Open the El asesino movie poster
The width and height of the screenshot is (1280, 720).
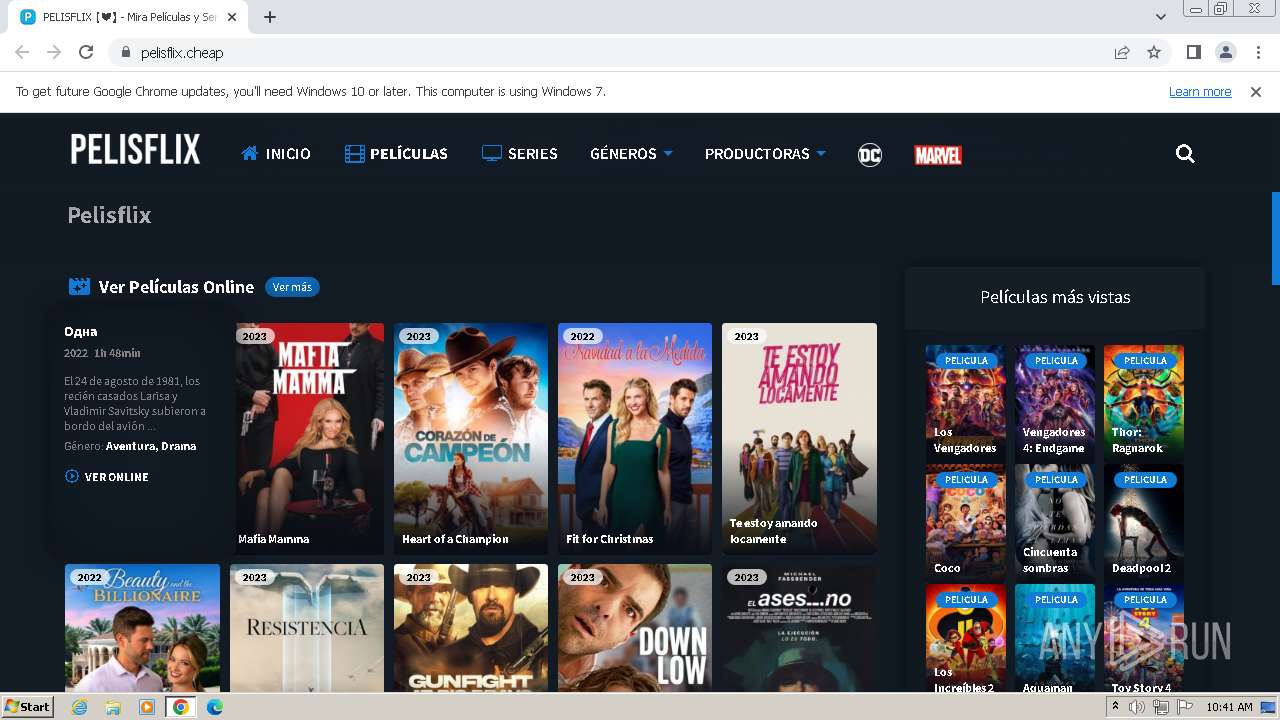click(799, 628)
